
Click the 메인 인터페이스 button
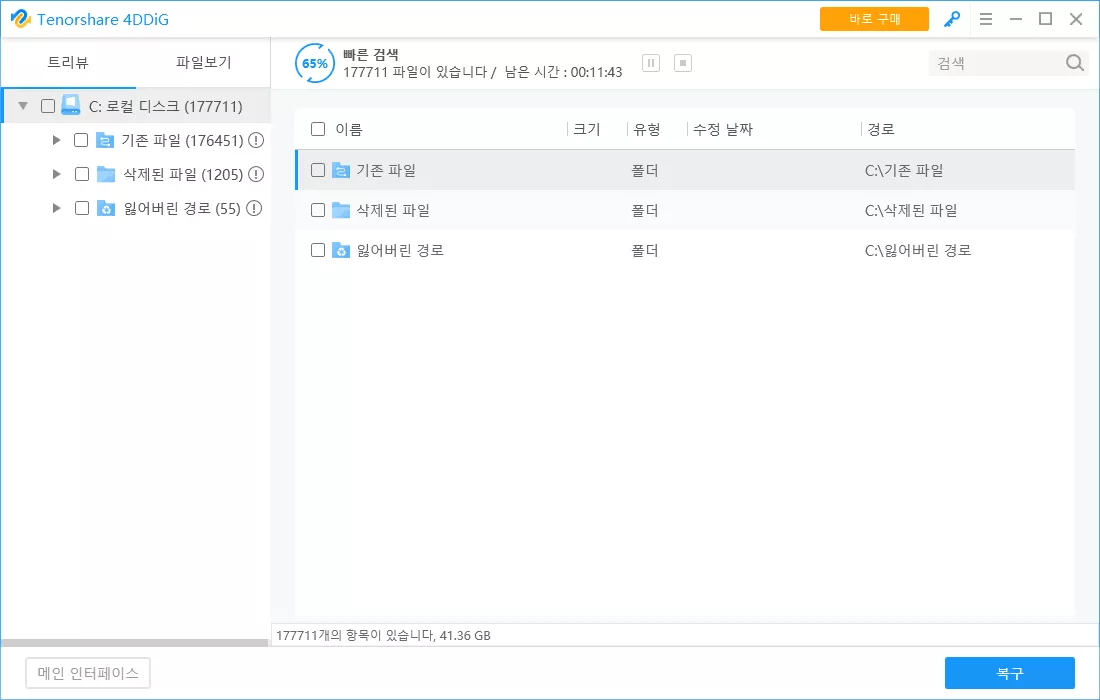88,673
